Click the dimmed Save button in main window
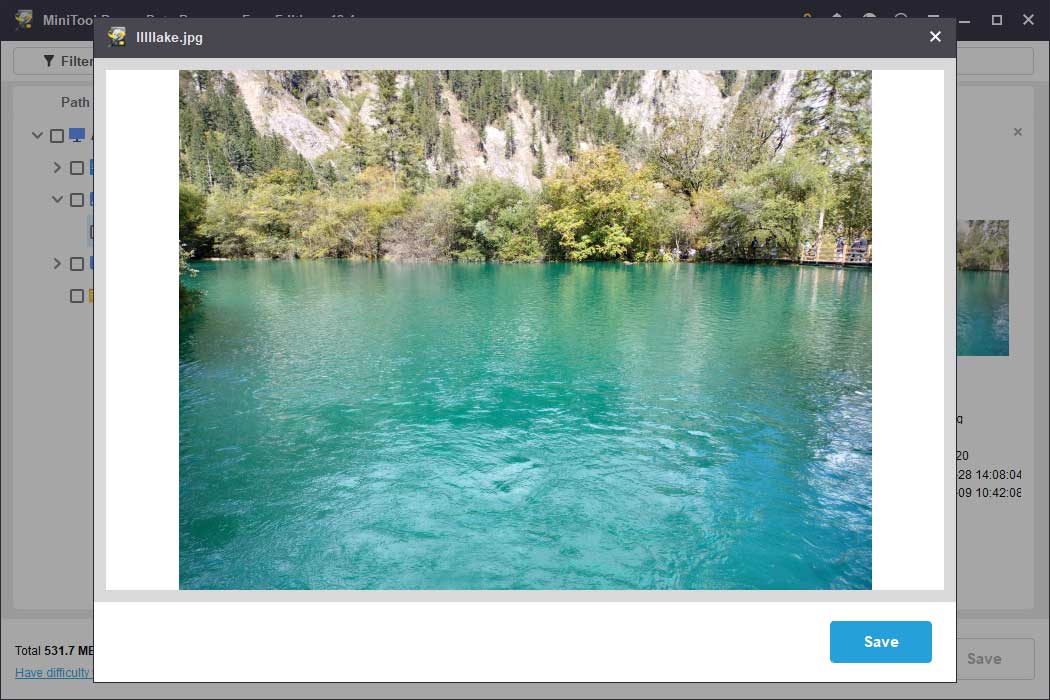The image size is (1050, 700). (994, 658)
